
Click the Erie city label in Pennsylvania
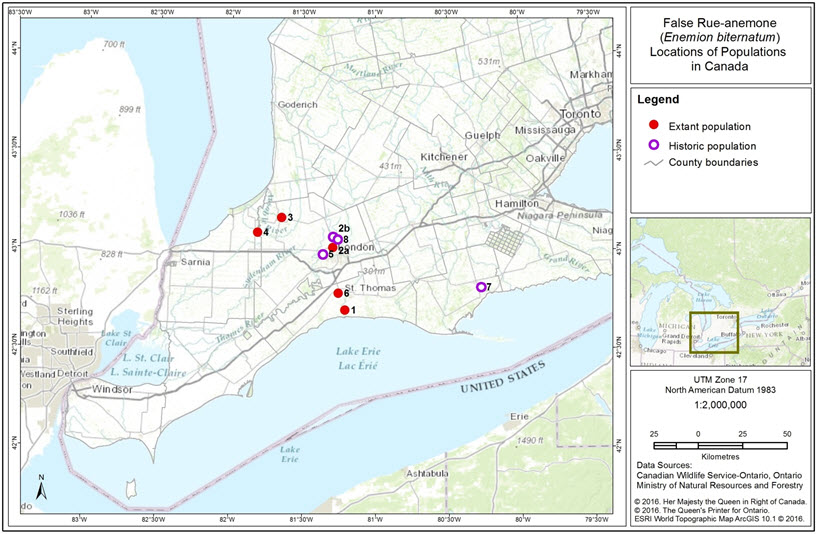coord(519,416)
